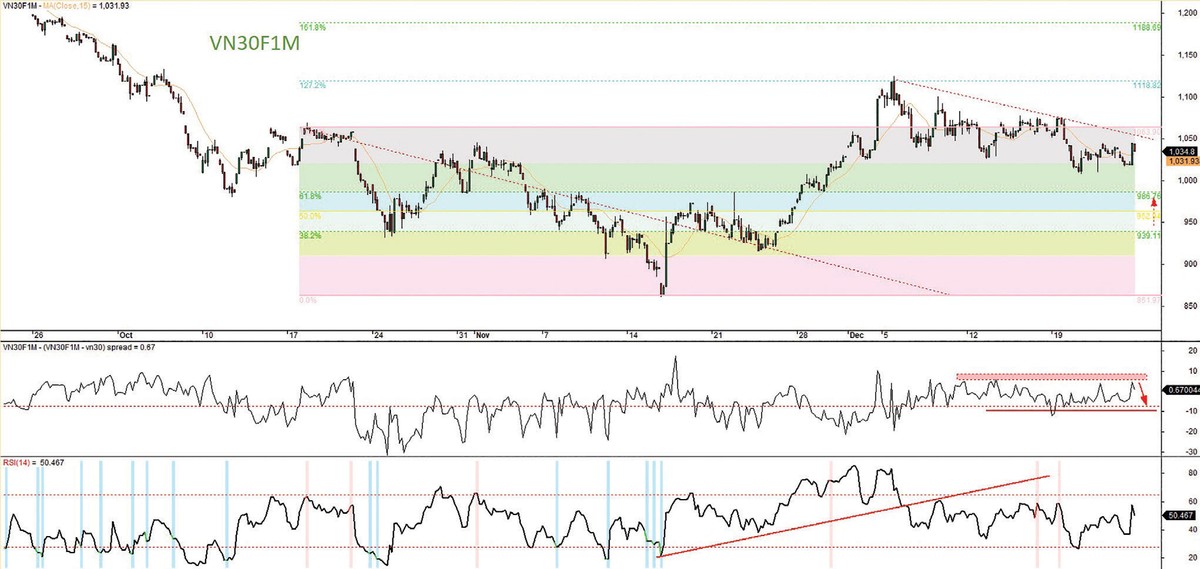Open the RSI(14) indicator label

pyautogui.click(x=21, y=463)
